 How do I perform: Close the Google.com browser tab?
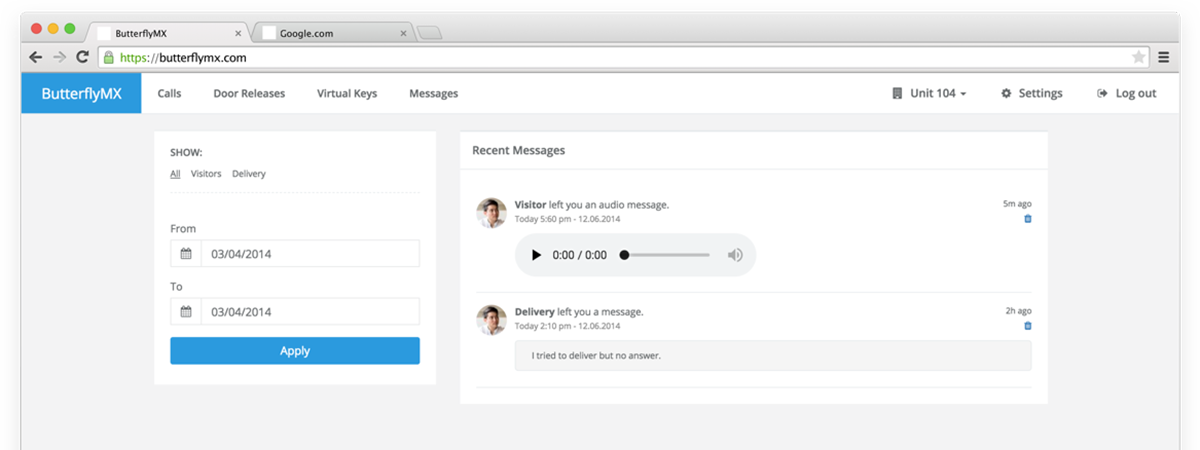coord(404,33)
